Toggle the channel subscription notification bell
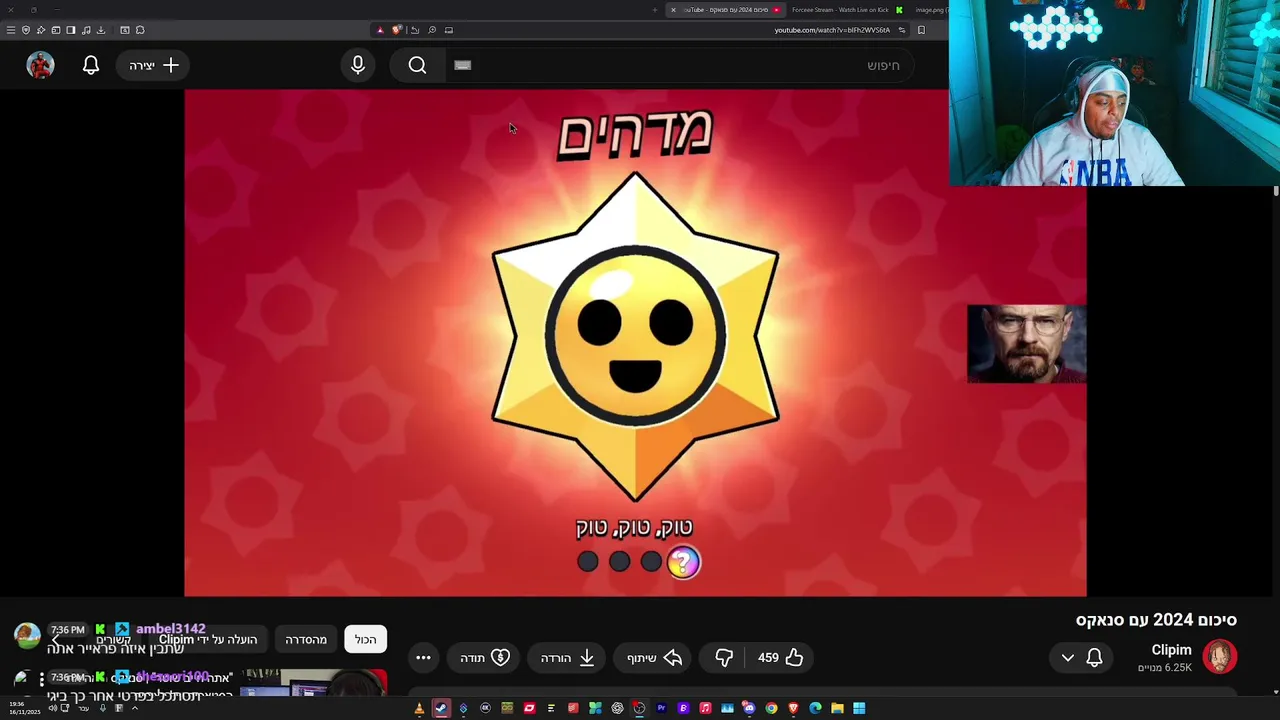 tap(1094, 657)
